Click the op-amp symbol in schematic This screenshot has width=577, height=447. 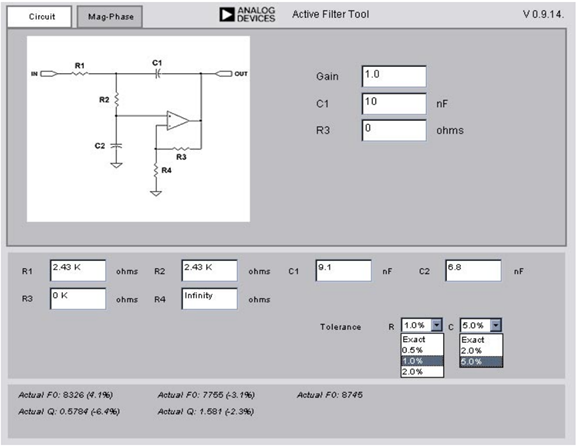[x=178, y=120]
